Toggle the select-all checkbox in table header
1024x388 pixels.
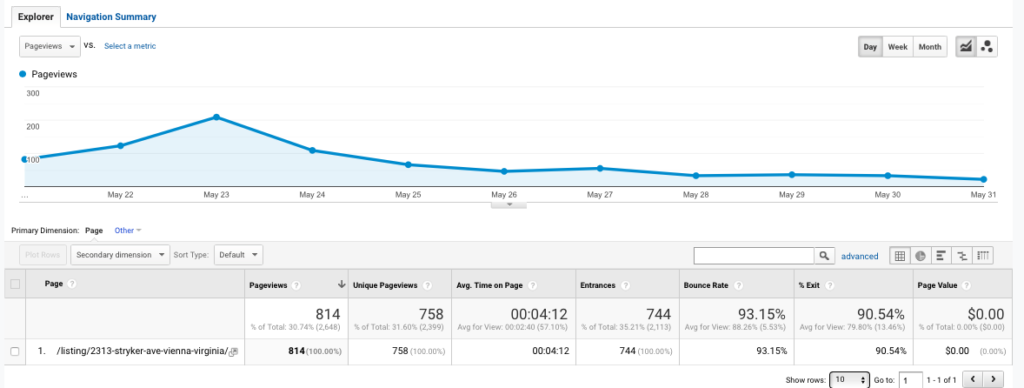pos(15,284)
